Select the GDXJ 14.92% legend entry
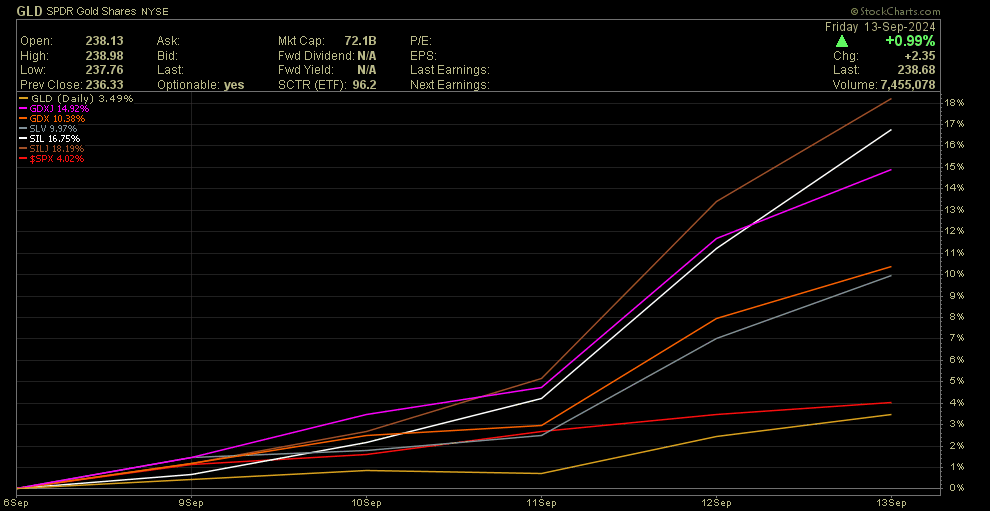The width and height of the screenshot is (990, 511). [52, 109]
